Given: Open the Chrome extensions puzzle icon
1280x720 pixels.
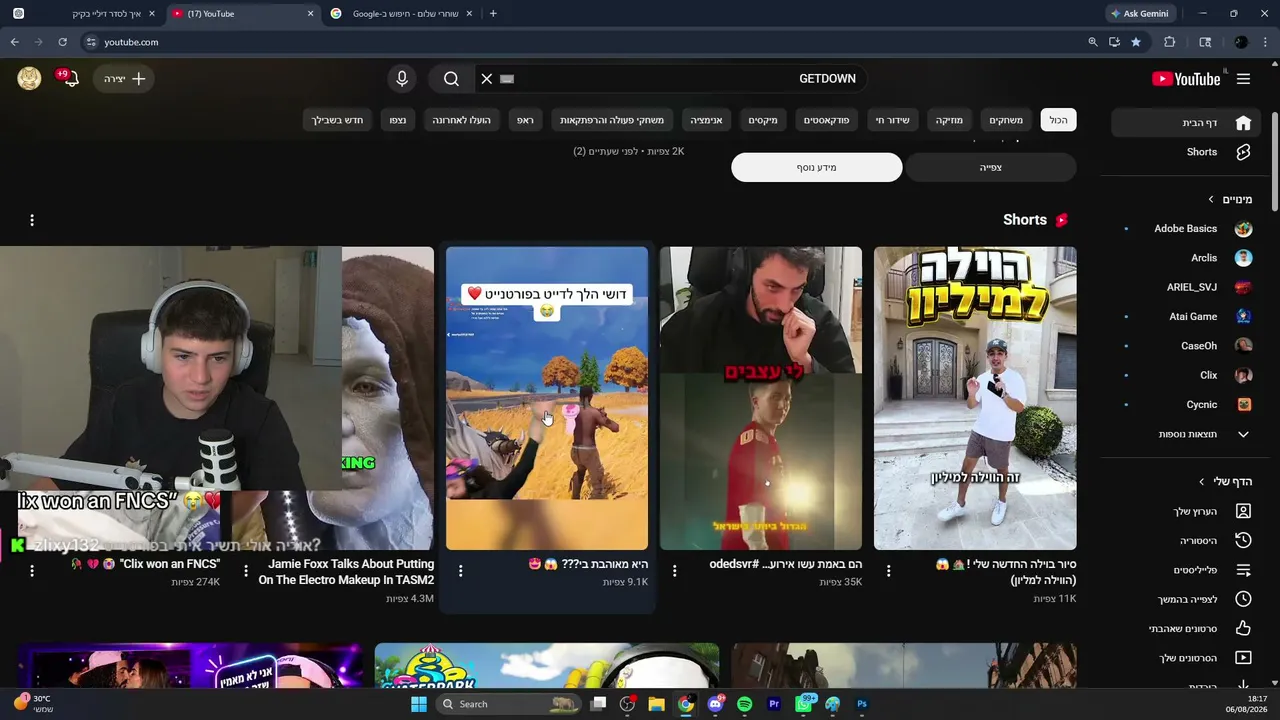Looking at the screenshot, I should coord(1169,42).
